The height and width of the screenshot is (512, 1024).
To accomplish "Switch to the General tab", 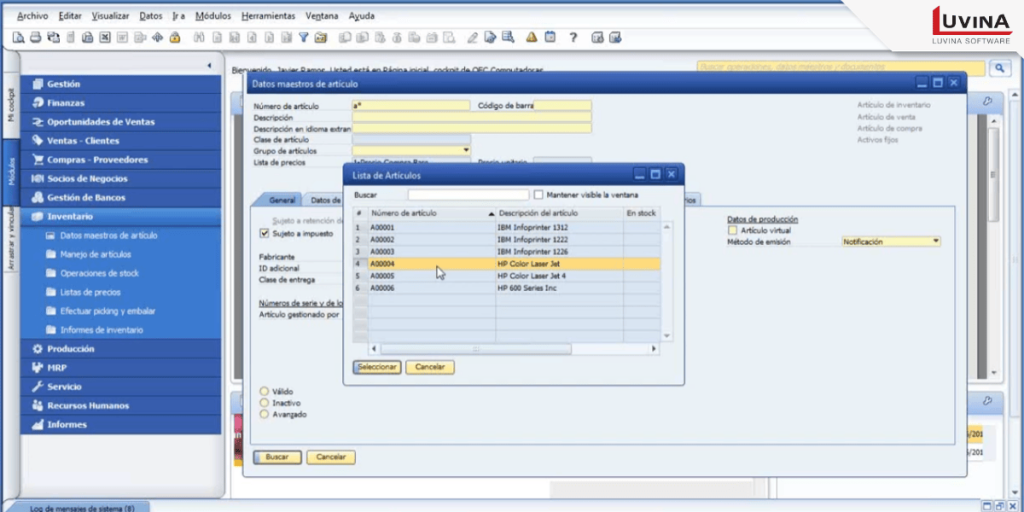I will point(281,200).
